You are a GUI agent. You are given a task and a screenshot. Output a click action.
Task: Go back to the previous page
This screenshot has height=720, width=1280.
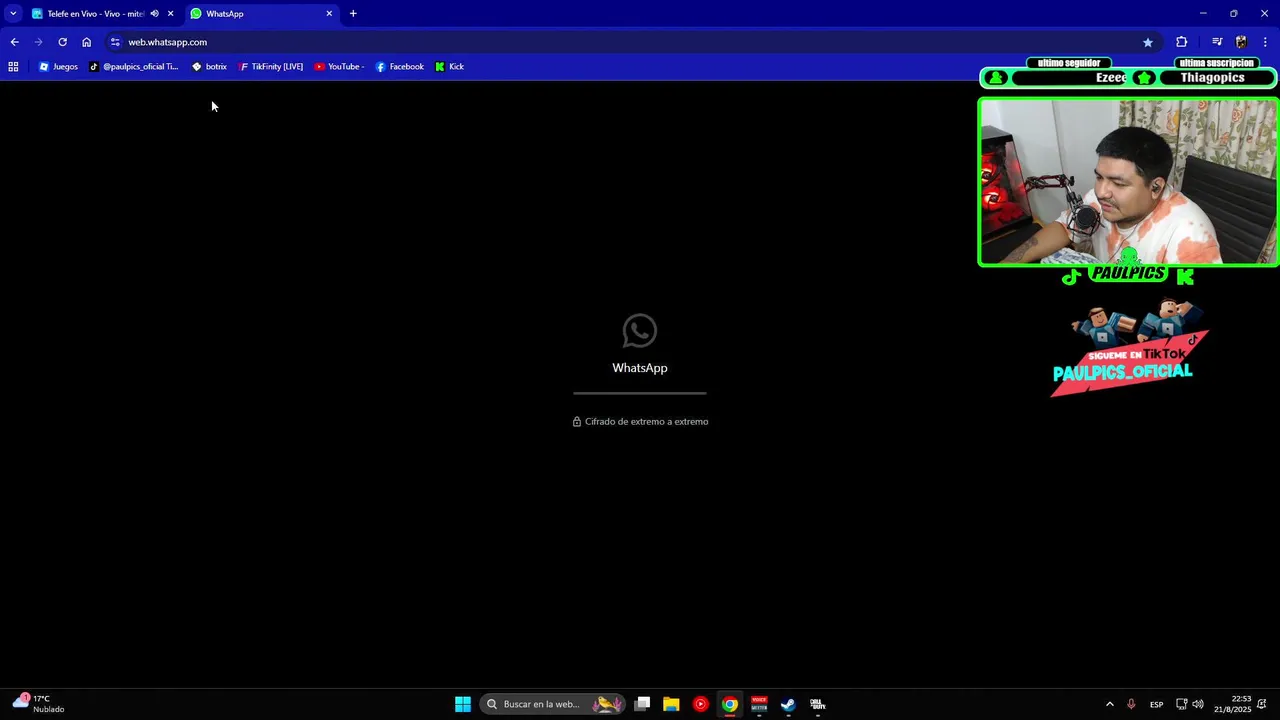coord(14,42)
